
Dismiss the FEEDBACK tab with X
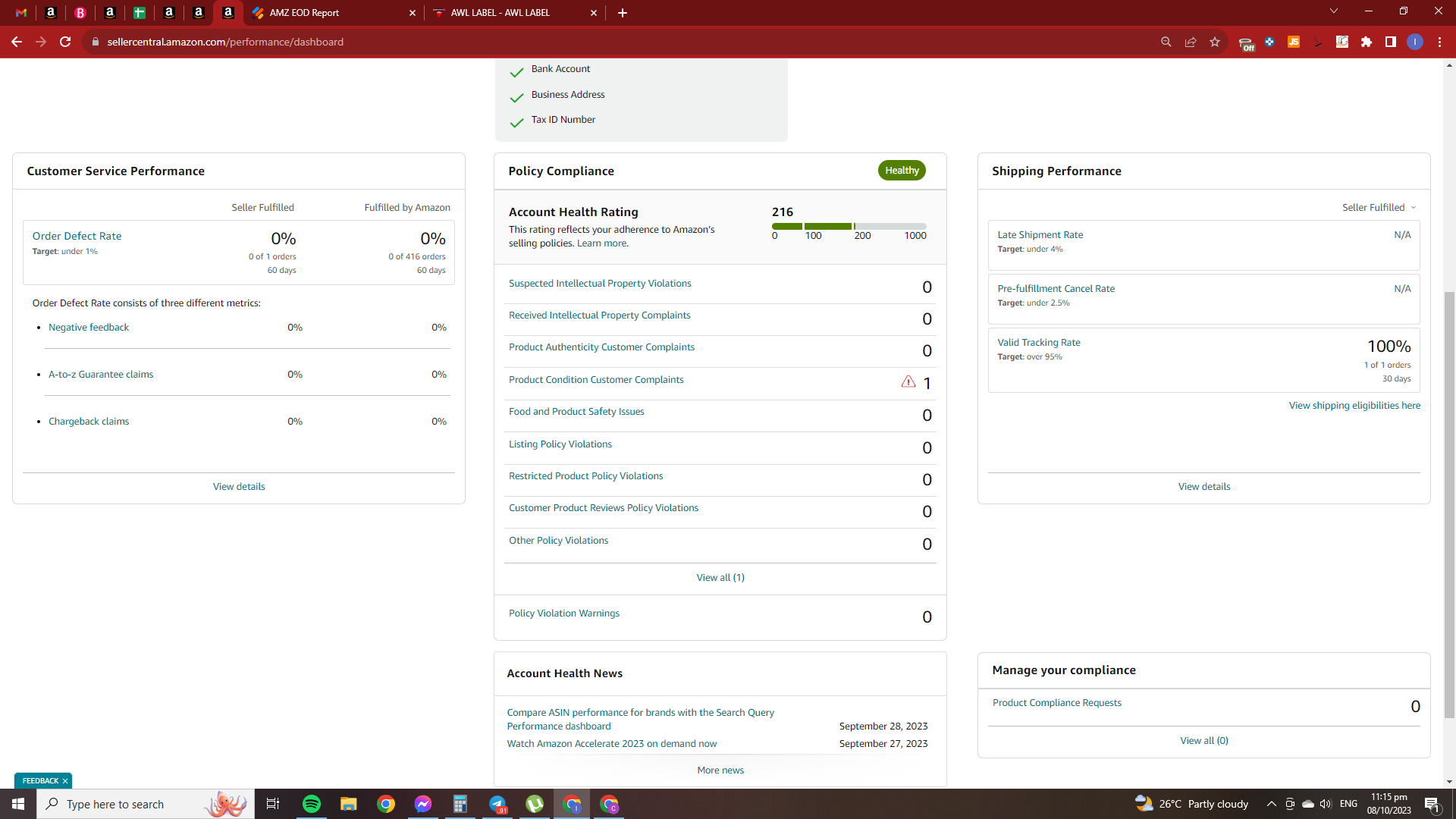pos(65,780)
